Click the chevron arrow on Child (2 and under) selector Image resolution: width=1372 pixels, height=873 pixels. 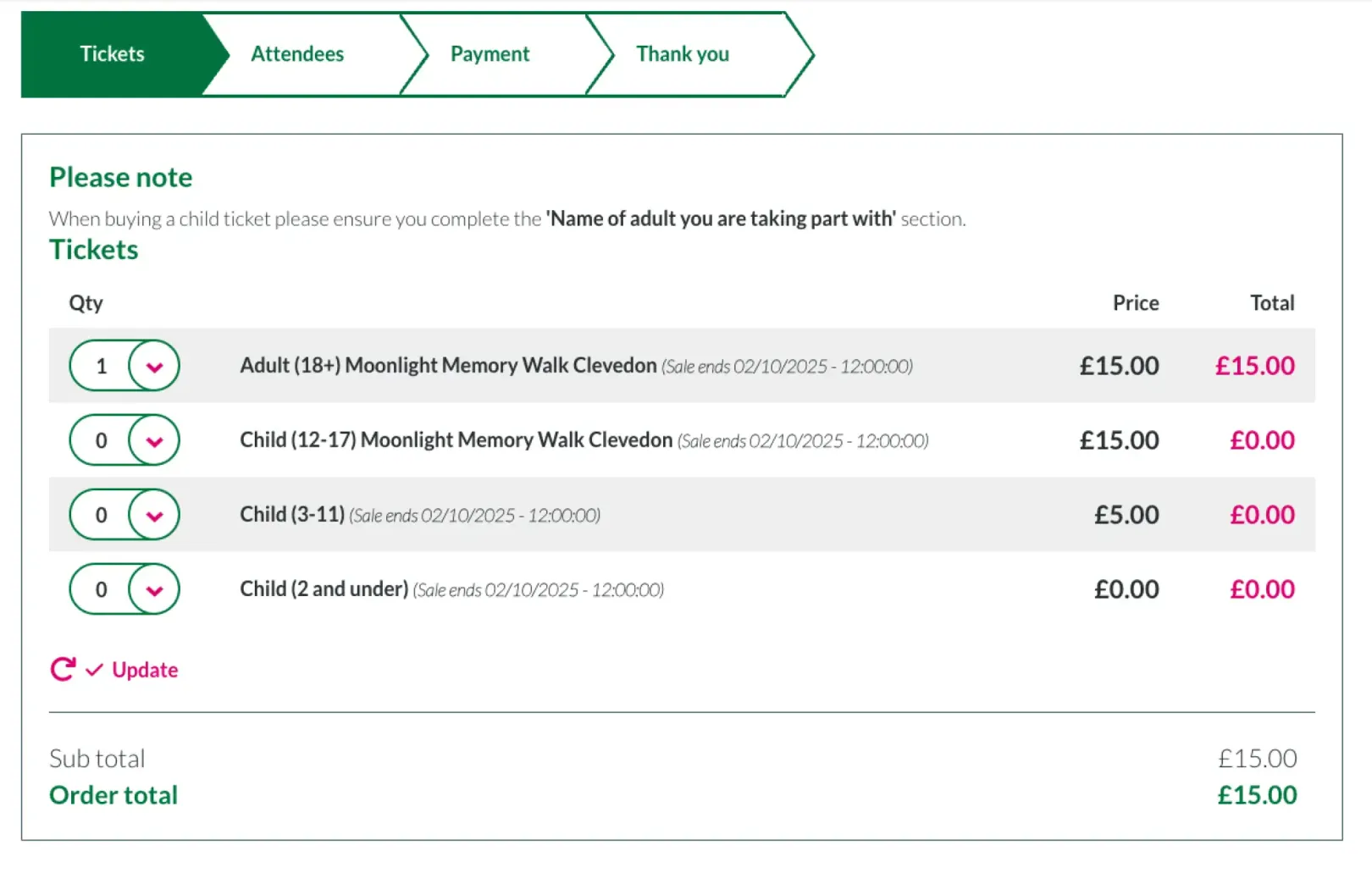153,588
